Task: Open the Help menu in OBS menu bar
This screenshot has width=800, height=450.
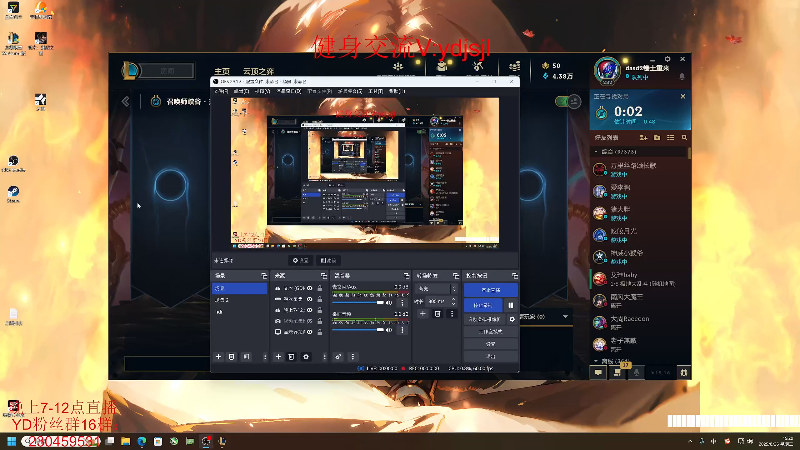Action: pyautogui.click(x=396, y=91)
